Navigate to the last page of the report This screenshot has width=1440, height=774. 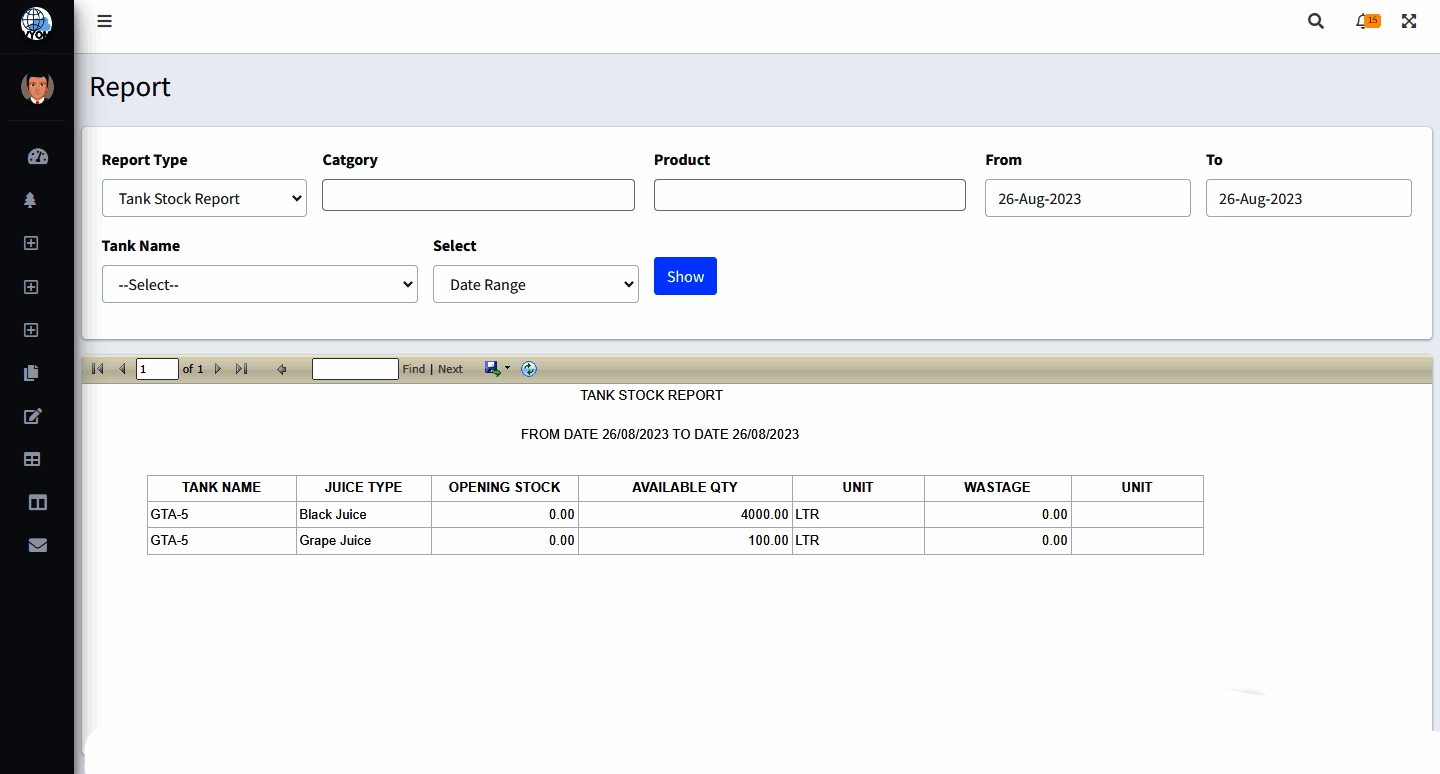coord(241,368)
